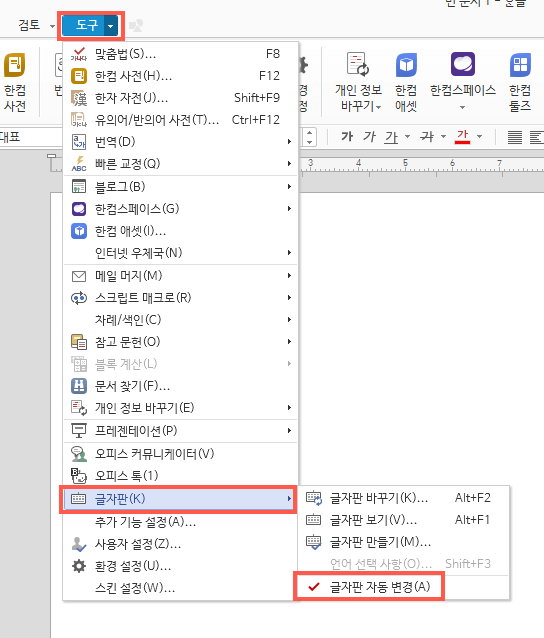Toggle underline 가 formatting button
Image resolution: width=544 pixels, height=638 pixels.
tap(391, 137)
